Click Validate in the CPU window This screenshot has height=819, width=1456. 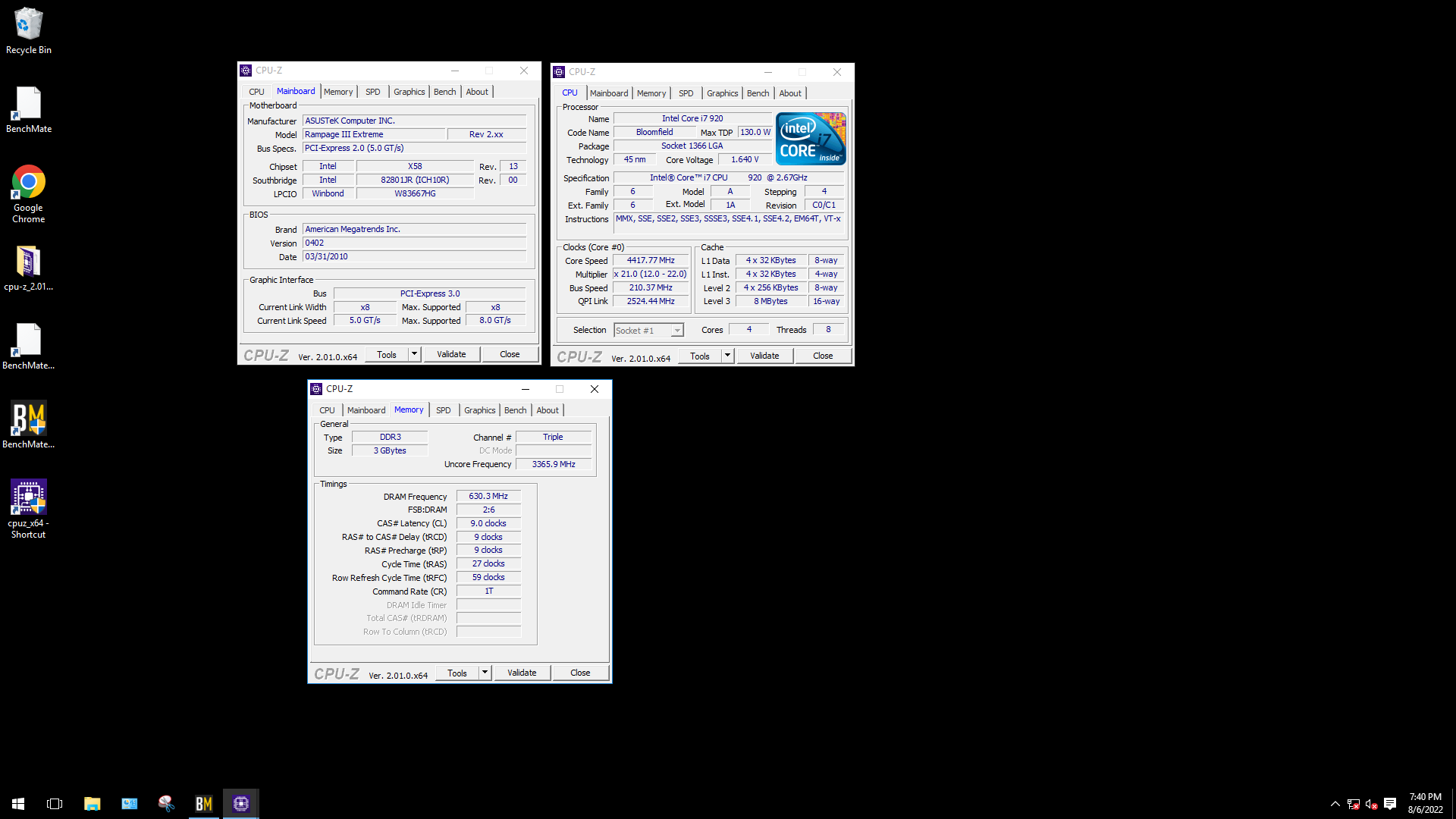point(764,356)
